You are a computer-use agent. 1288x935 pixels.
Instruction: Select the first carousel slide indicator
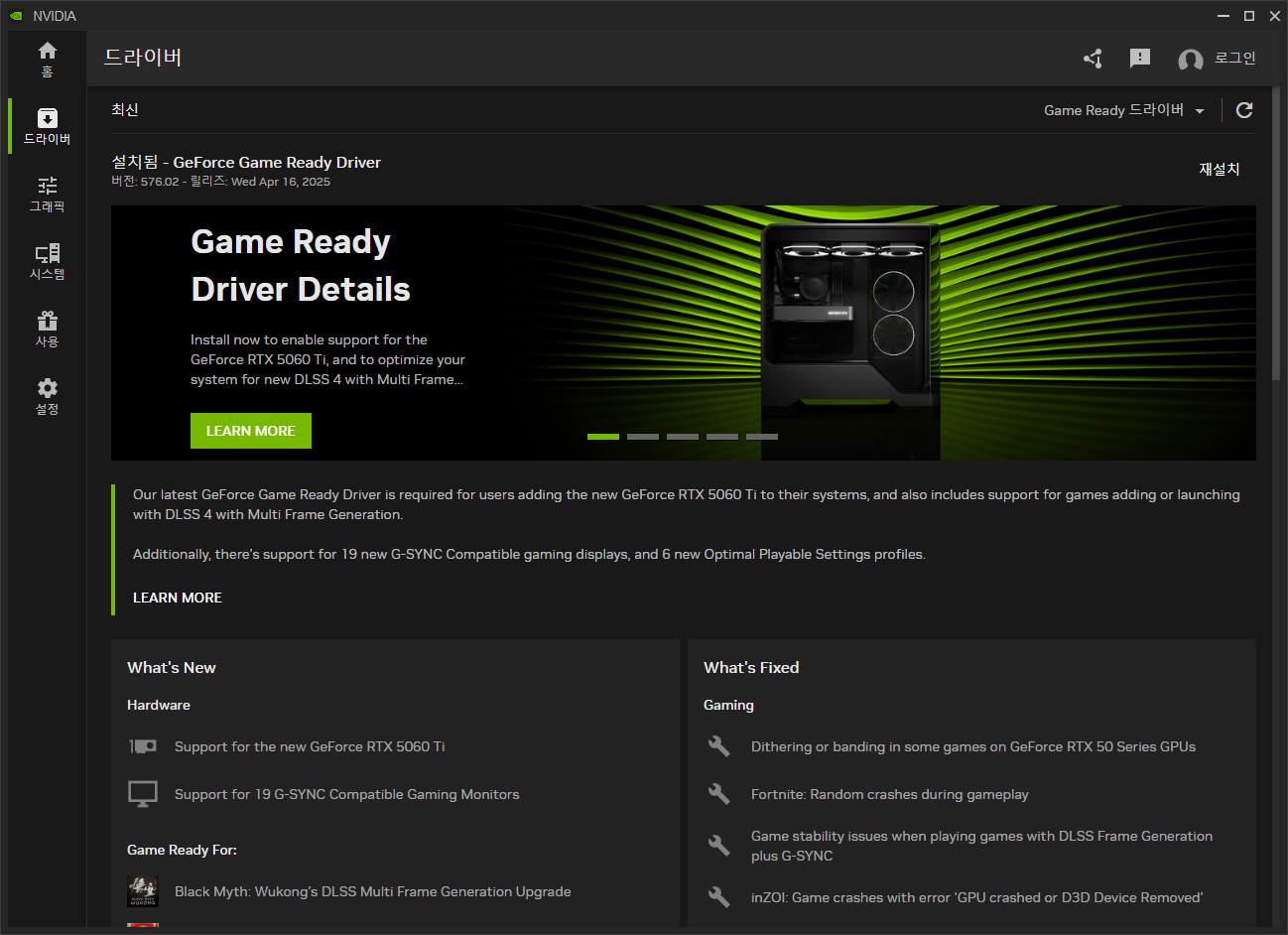[x=603, y=437]
